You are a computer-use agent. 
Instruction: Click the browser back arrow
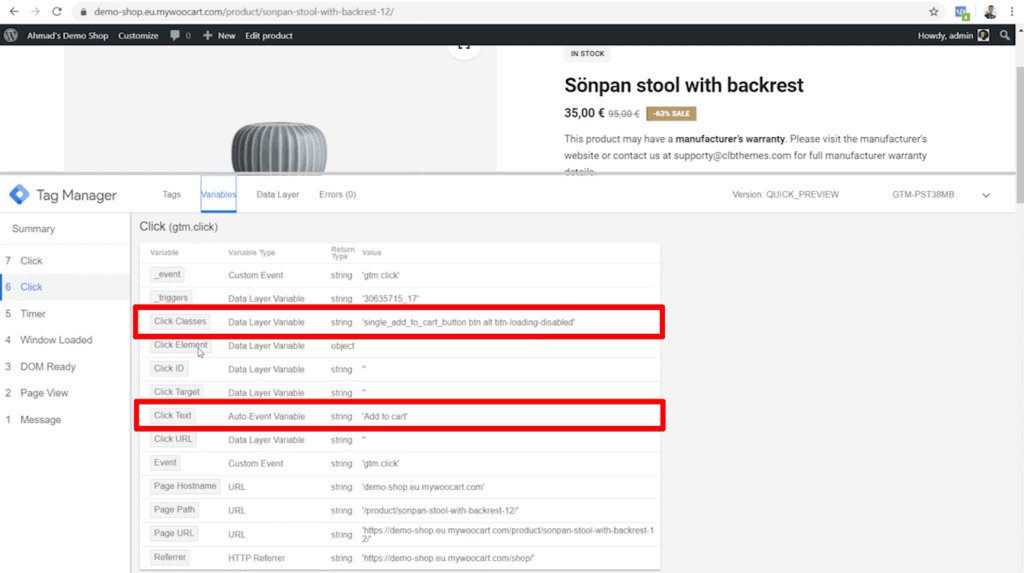tap(14, 12)
